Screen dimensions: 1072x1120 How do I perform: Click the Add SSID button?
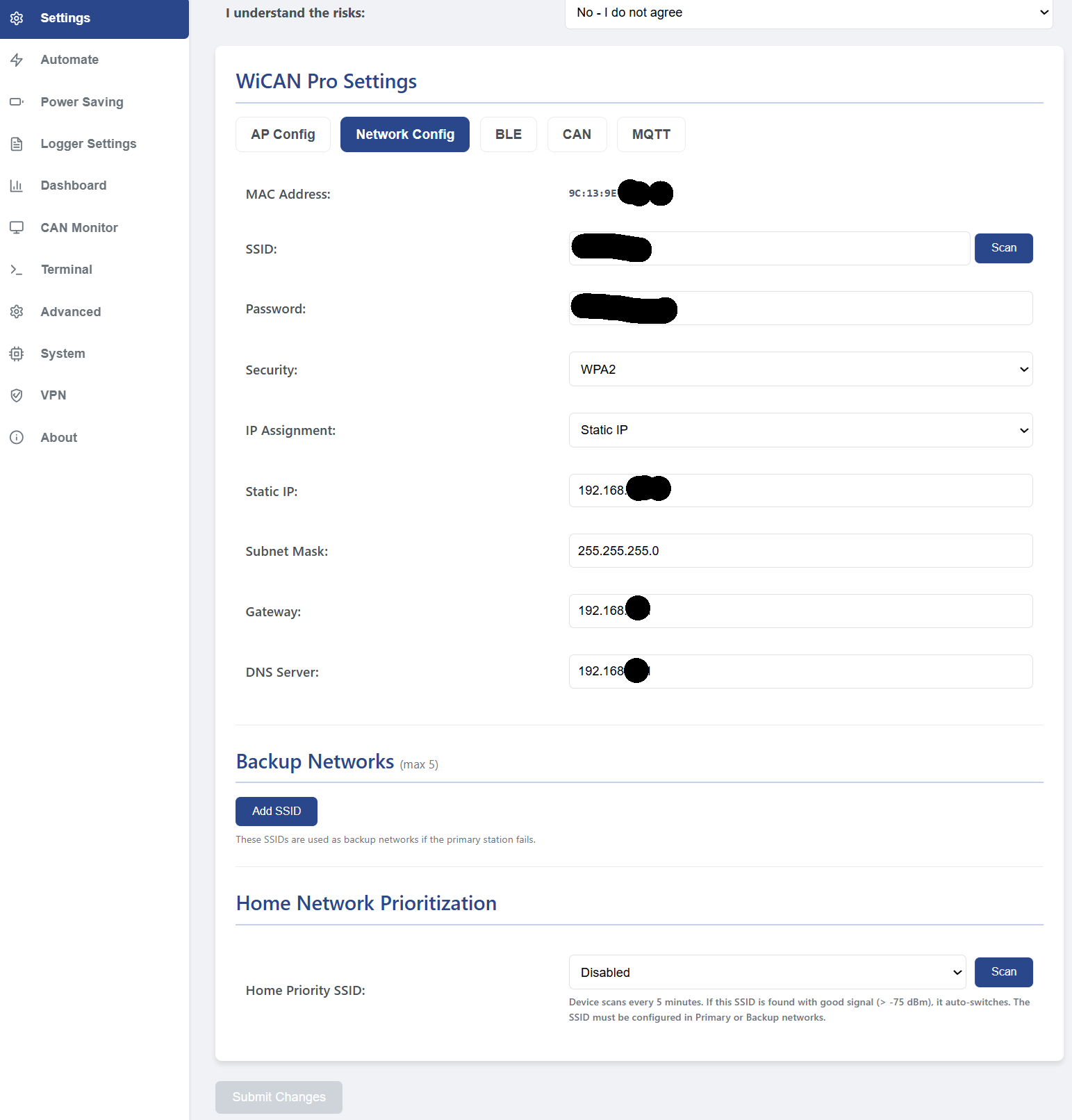[x=277, y=812]
